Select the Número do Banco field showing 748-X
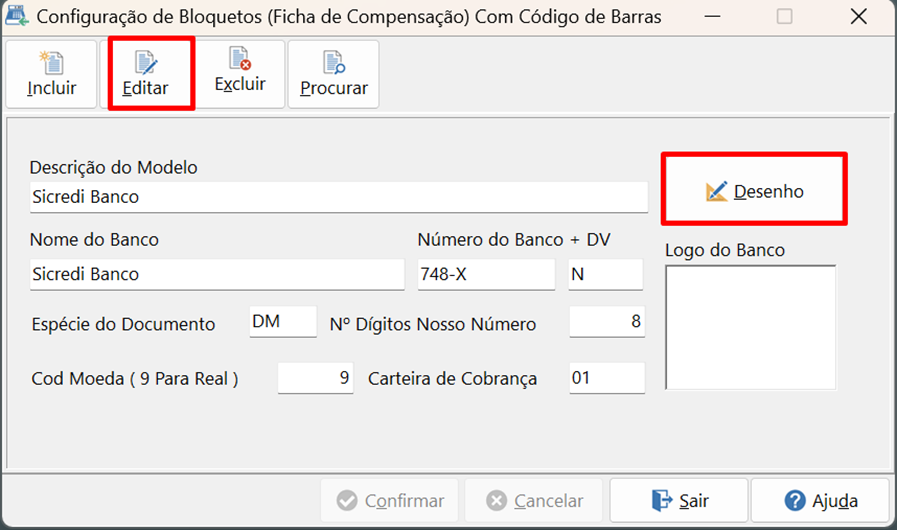Screen dimensions: 897x530 coord(486,274)
